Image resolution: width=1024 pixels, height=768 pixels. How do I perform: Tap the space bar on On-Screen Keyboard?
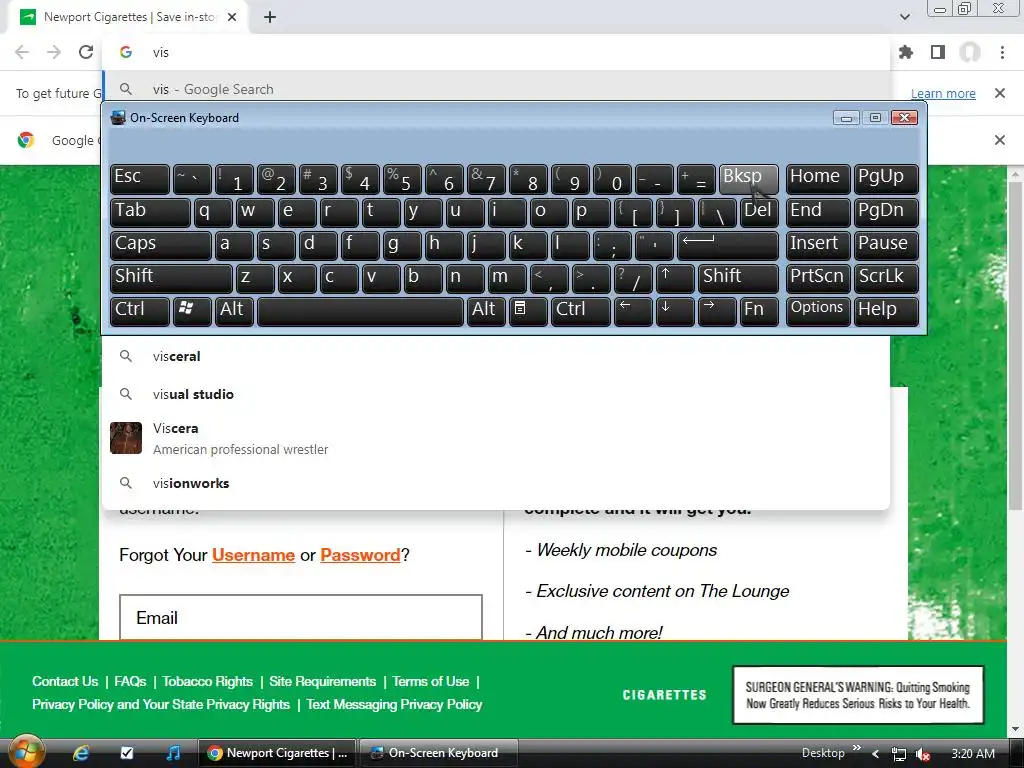tap(360, 312)
